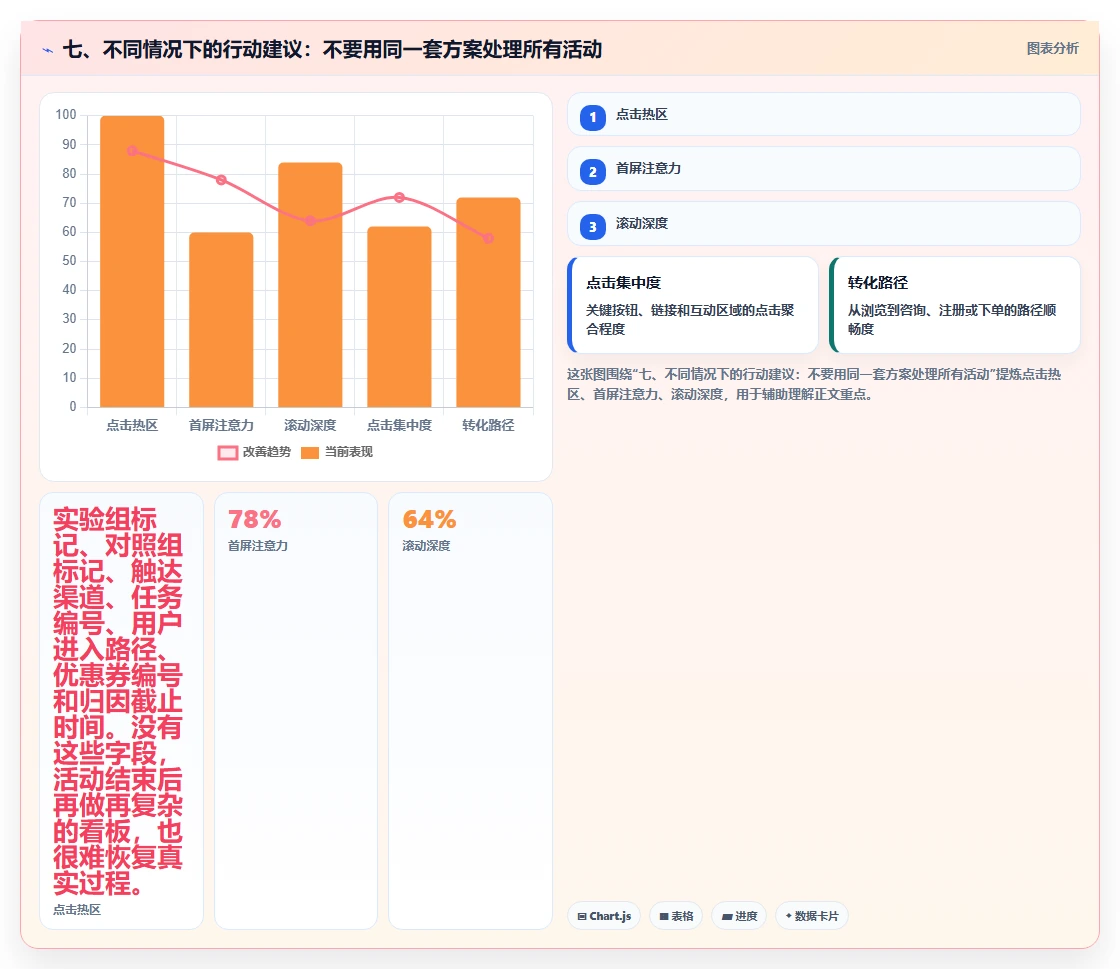Click the 进度 tag
The width and height of the screenshot is (1120, 969).
click(739, 916)
